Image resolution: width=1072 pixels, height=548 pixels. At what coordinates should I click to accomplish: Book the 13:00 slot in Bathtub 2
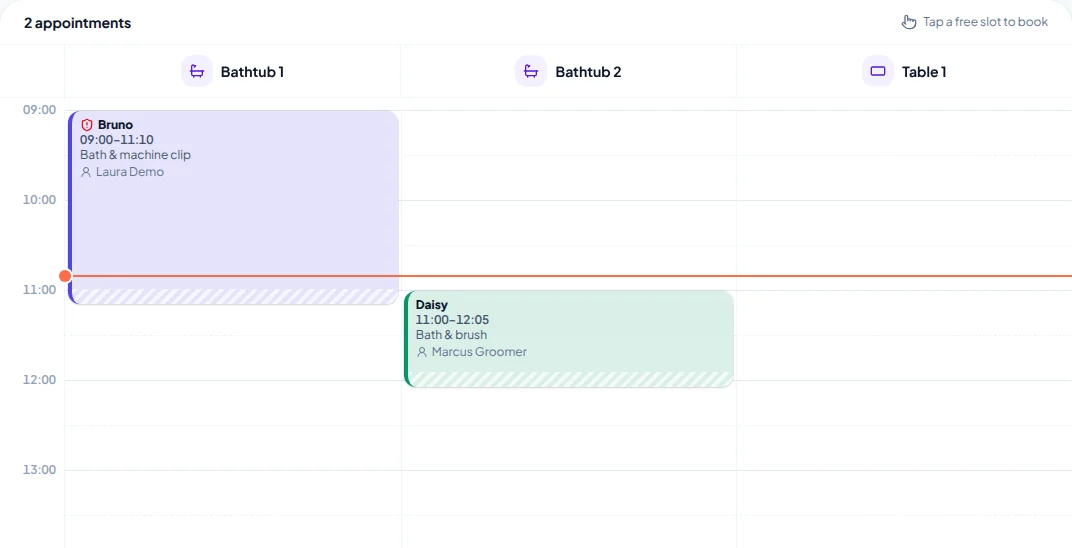point(569,493)
